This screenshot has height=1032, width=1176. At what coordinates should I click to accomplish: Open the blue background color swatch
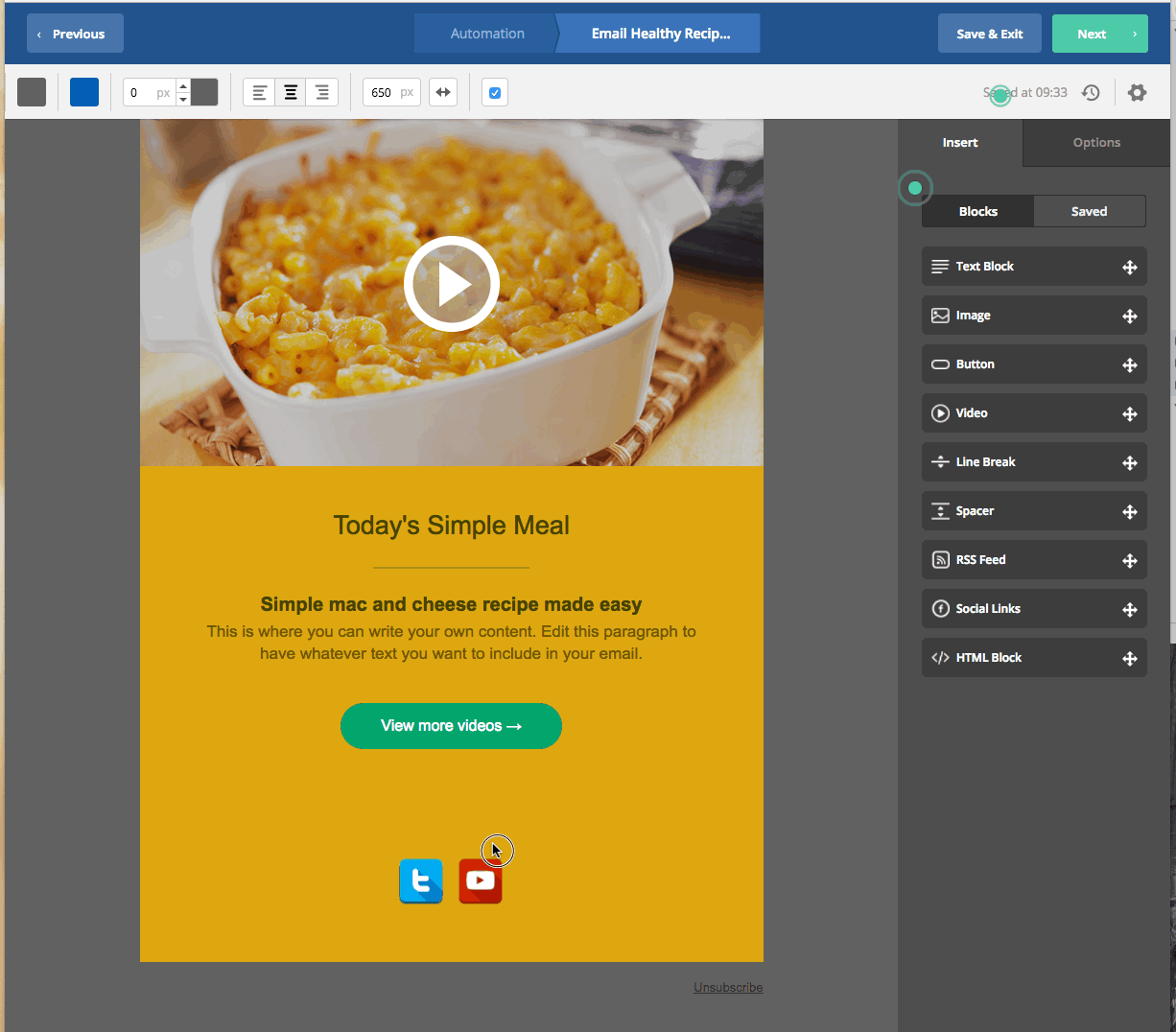pos(84,93)
